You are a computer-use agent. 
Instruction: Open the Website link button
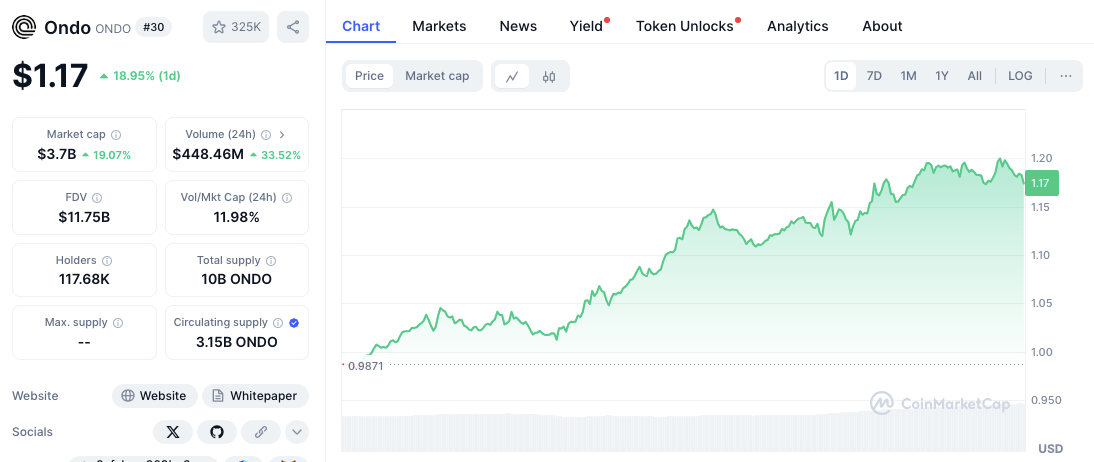pos(155,396)
